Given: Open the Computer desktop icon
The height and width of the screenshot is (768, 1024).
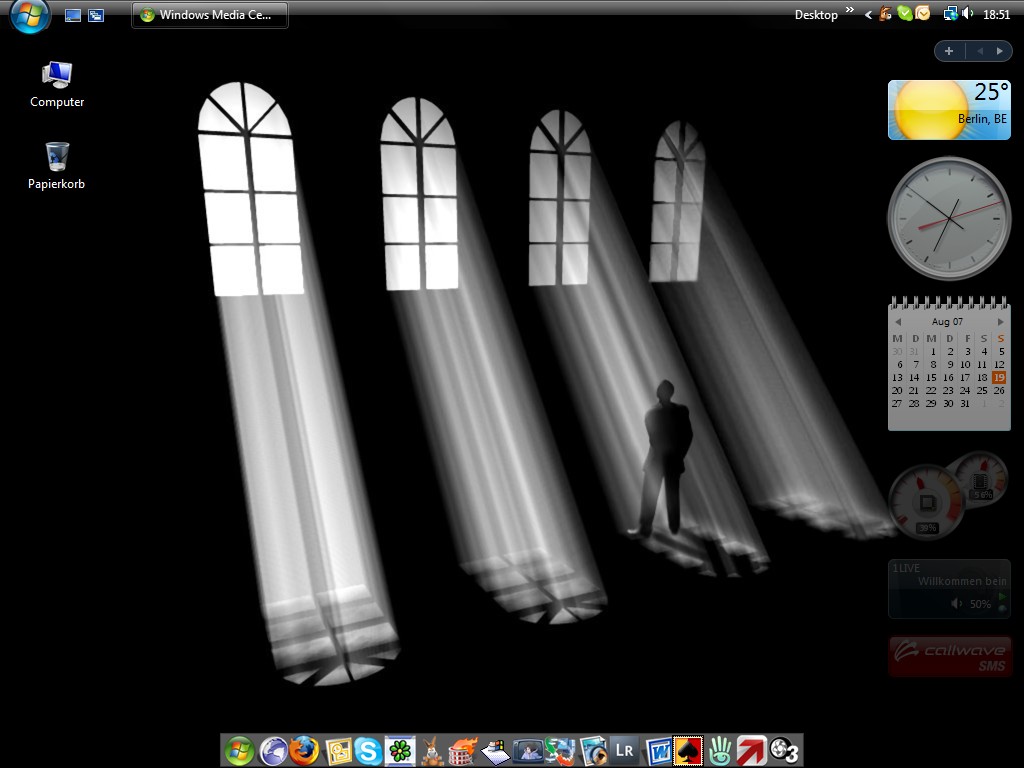Looking at the screenshot, I should 57,76.
